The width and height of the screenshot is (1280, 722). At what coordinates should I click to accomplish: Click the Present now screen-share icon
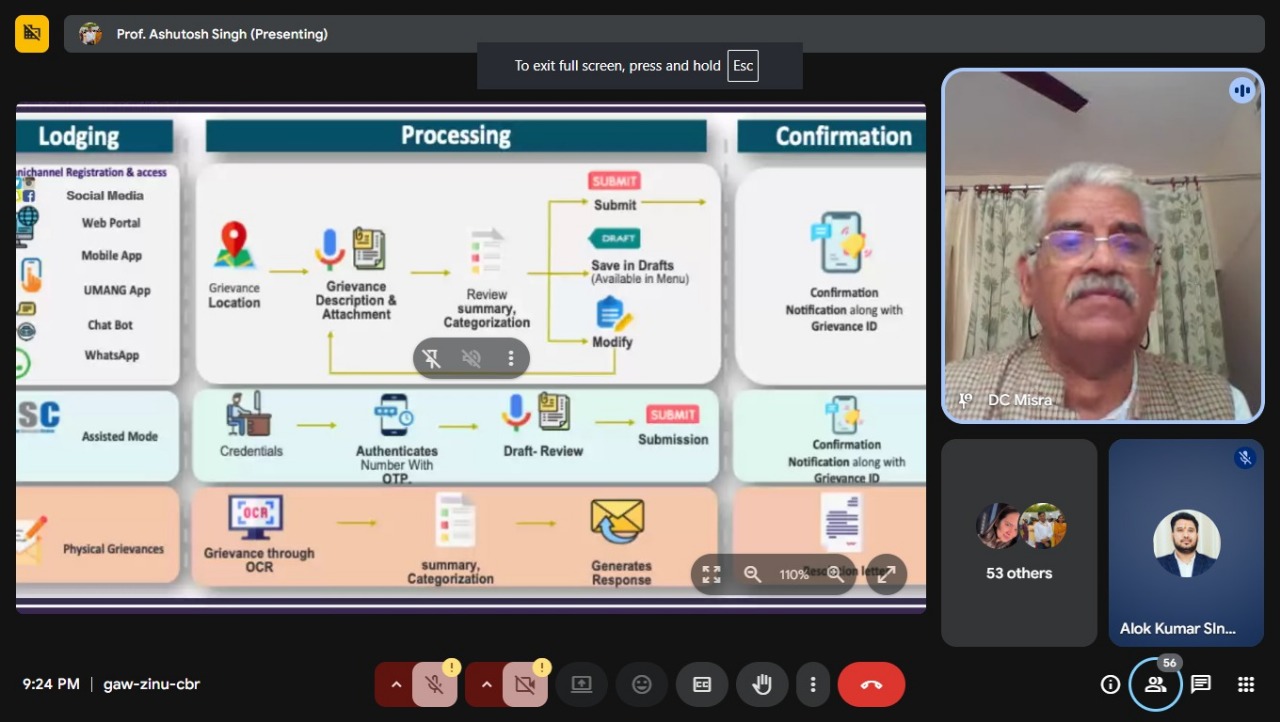[582, 685]
